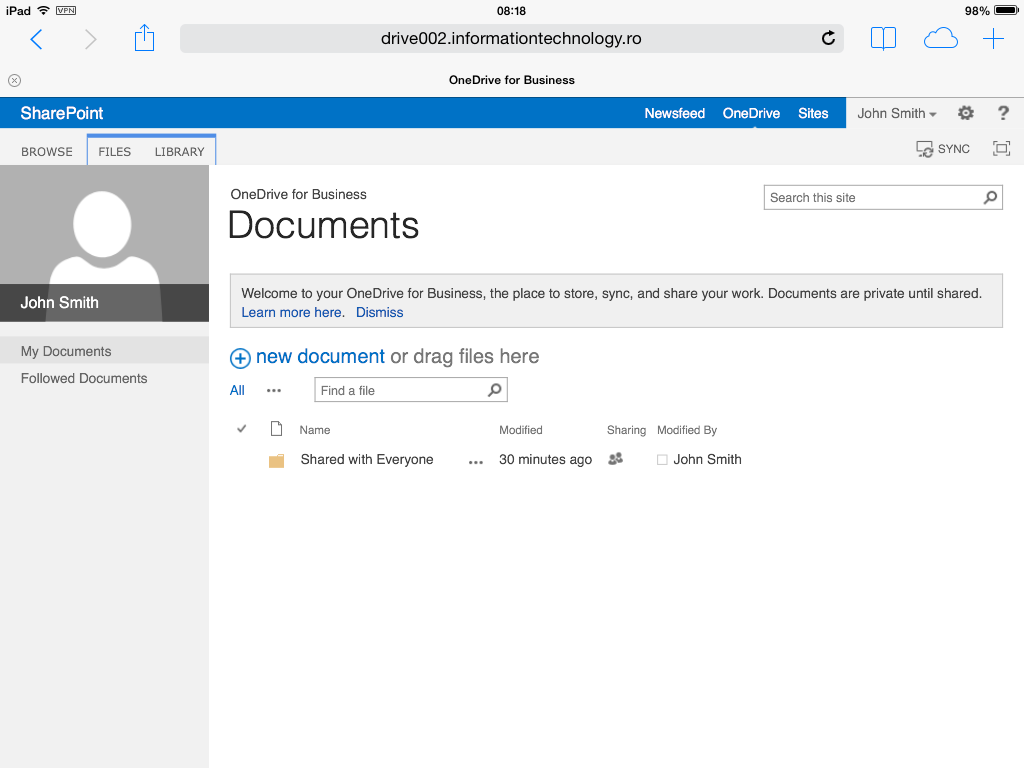Click the site search magnifier icon

pyautogui.click(x=990, y=197)
